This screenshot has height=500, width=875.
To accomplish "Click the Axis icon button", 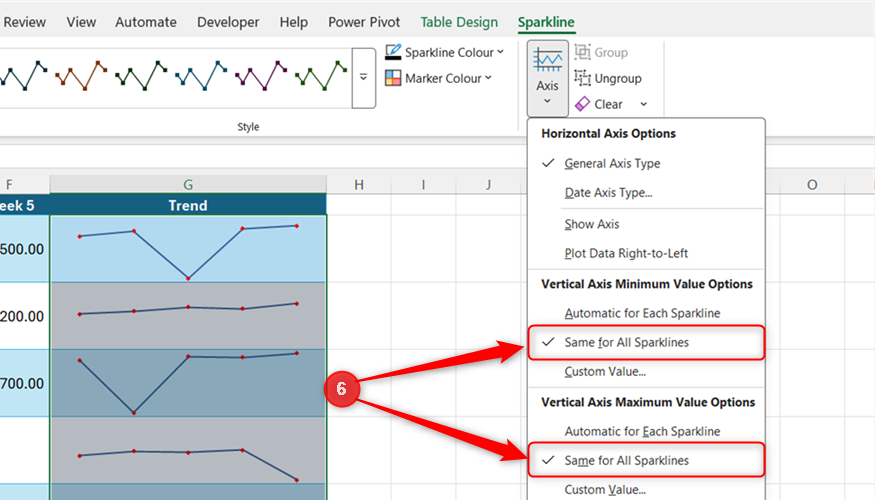I will [547, 60].
